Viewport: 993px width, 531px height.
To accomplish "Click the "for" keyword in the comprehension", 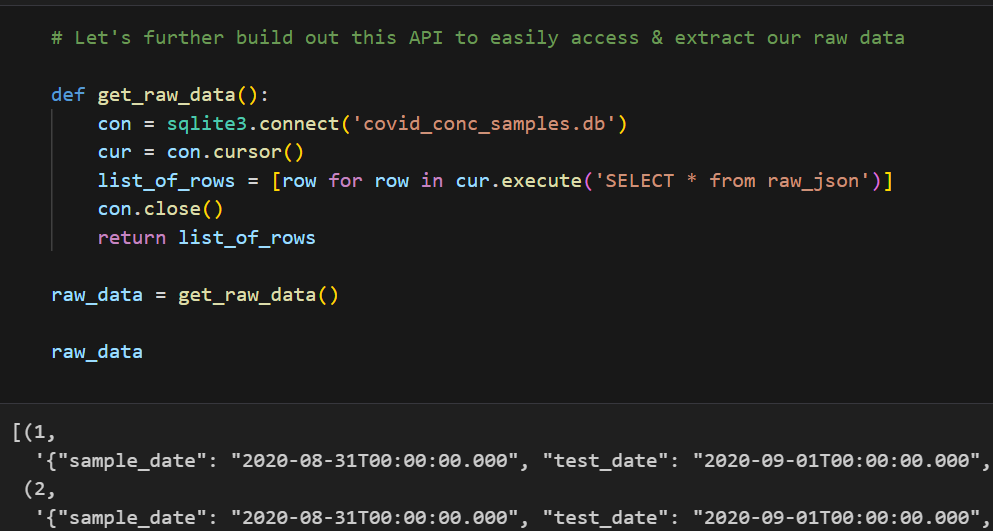I will (345, 181).
